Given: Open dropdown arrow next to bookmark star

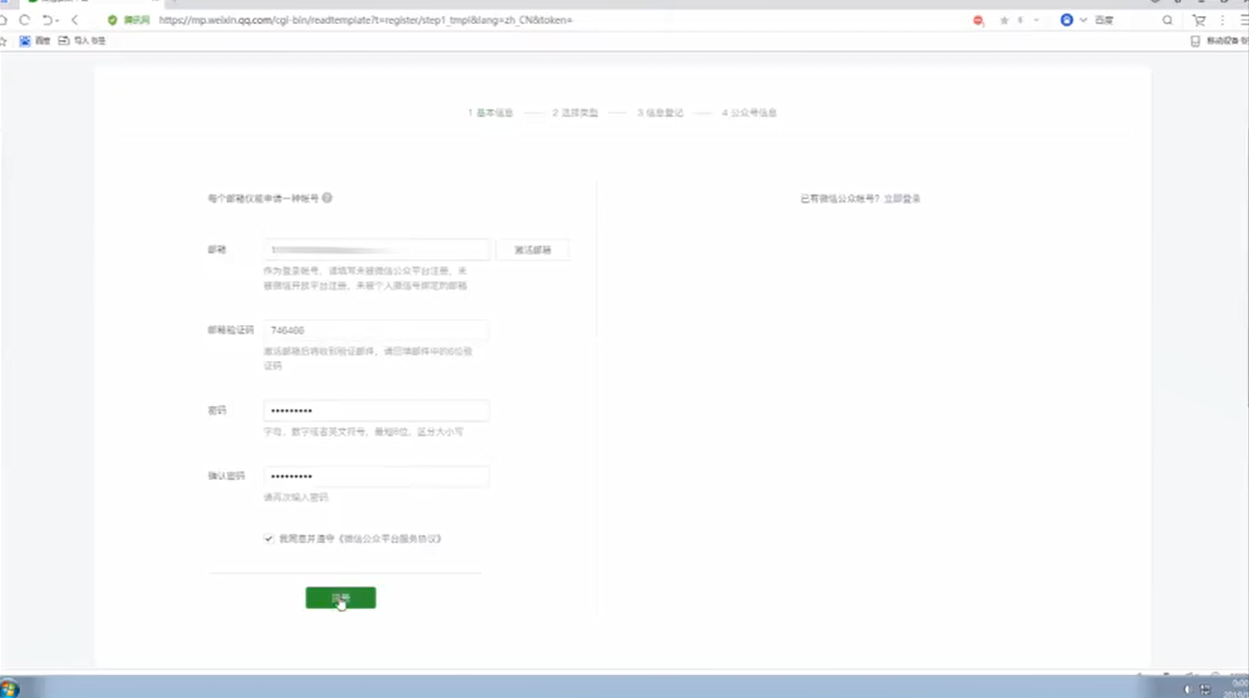Looking at the screenshot, I should [1036, 20].
